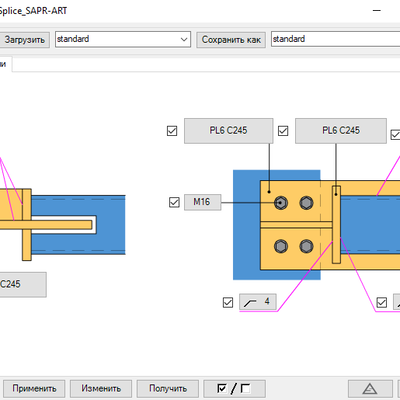Image resolution: width=400 pixels, height=400 pixels.
Task: Toggle the checkbox beside weld size 4
Action: [228, 302]
